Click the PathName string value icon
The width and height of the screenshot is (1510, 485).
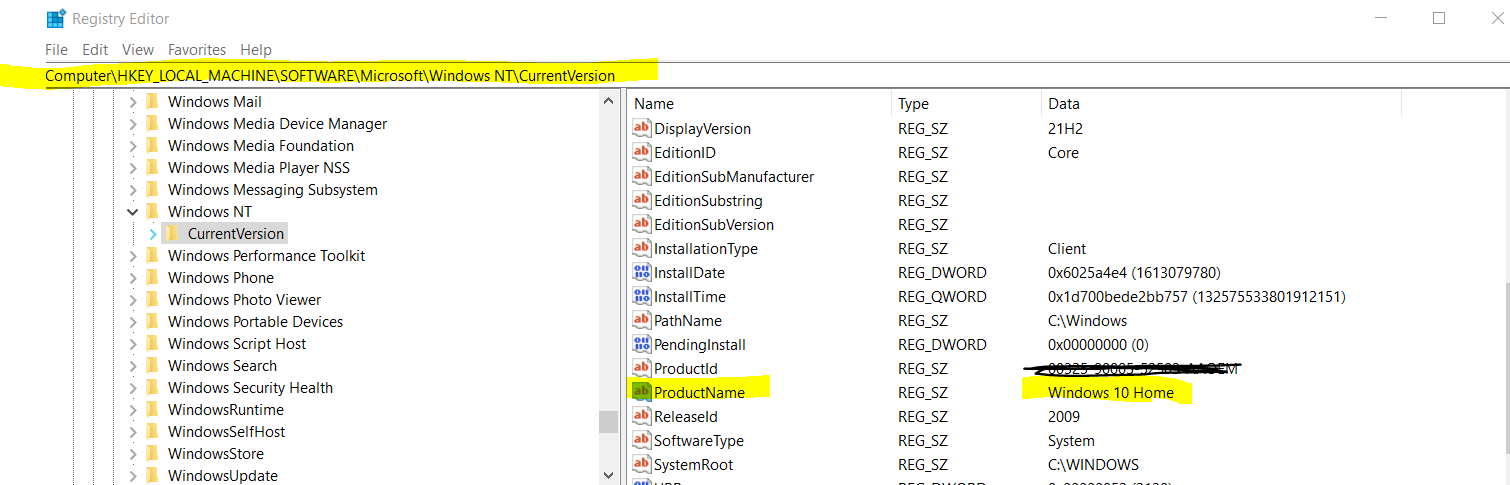coord(642,320)
